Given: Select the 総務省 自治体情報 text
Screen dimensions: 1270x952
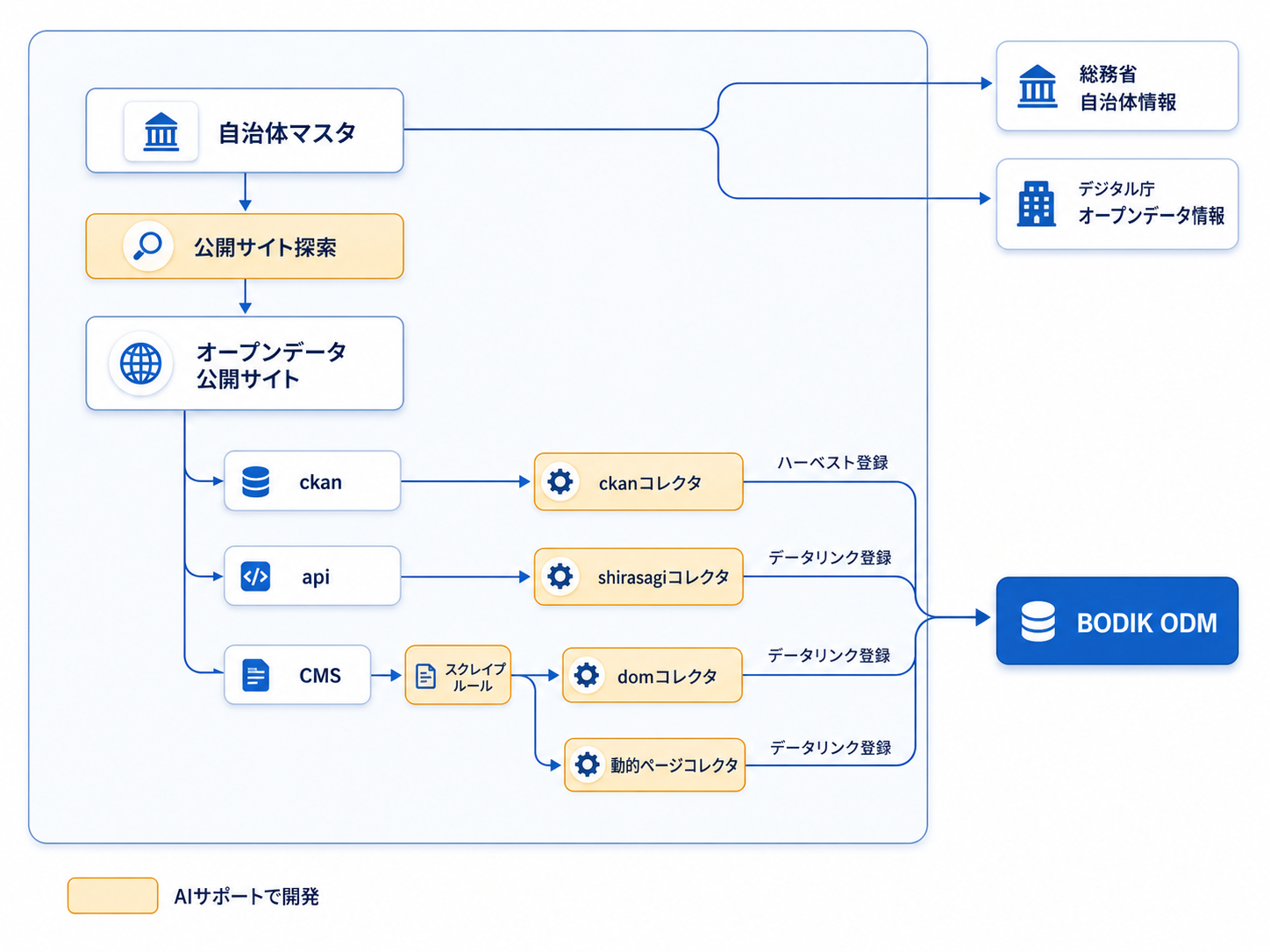Looking at the screenshot, I should point(1128,88).
